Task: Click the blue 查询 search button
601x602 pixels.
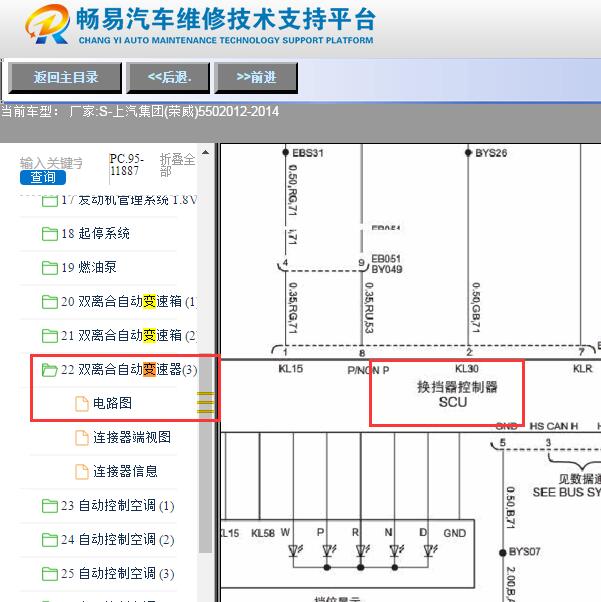Action: (x=43, y=177)
